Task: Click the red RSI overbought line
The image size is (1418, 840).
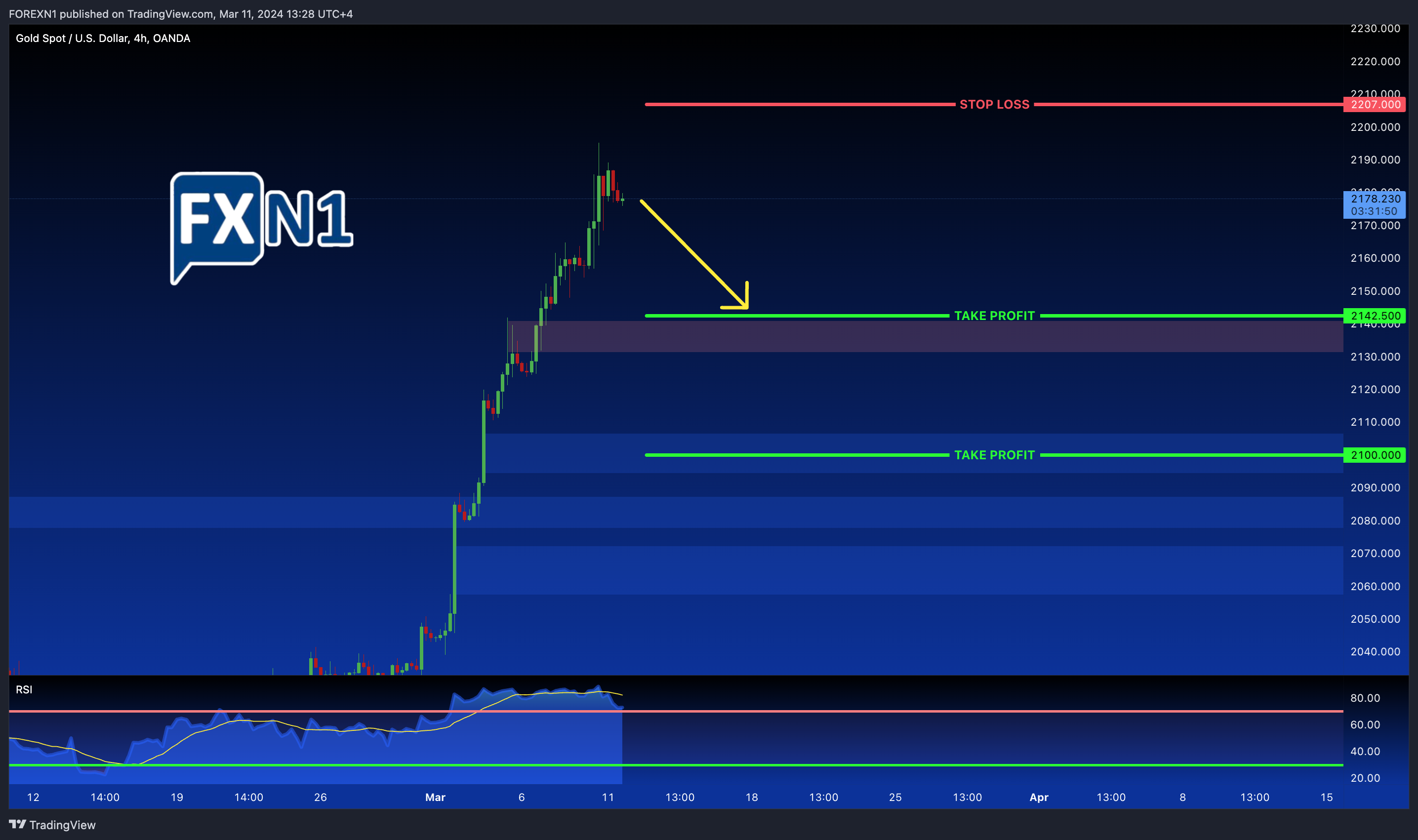Action: 676,711
